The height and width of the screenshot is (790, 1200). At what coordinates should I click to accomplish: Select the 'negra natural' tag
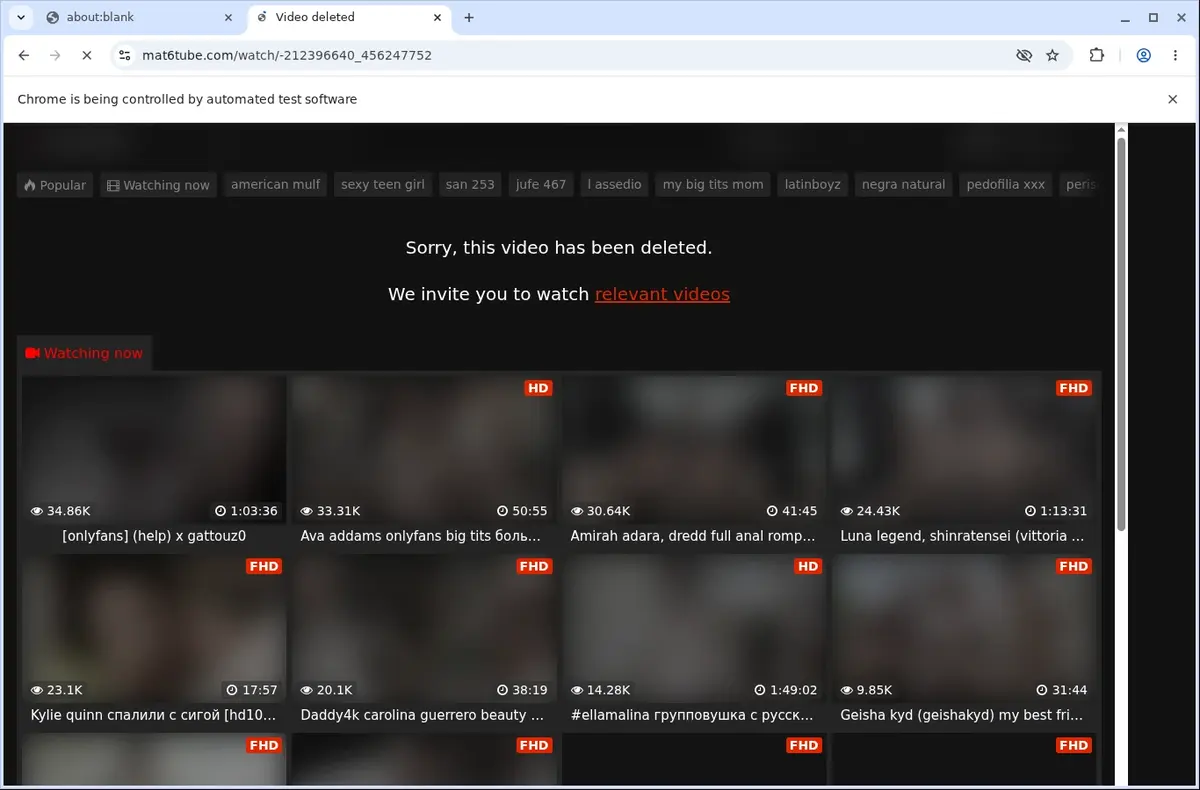coord(903,184)
